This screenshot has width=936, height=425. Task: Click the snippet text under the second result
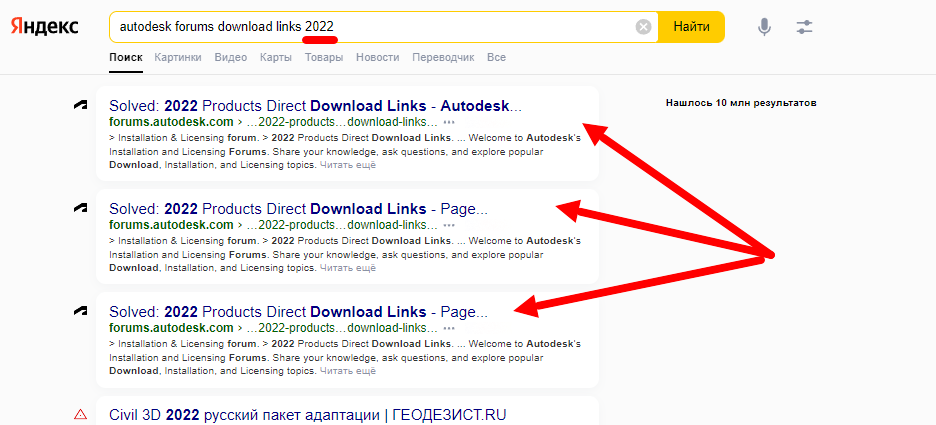pyautogui.click(x=345, y=254)
